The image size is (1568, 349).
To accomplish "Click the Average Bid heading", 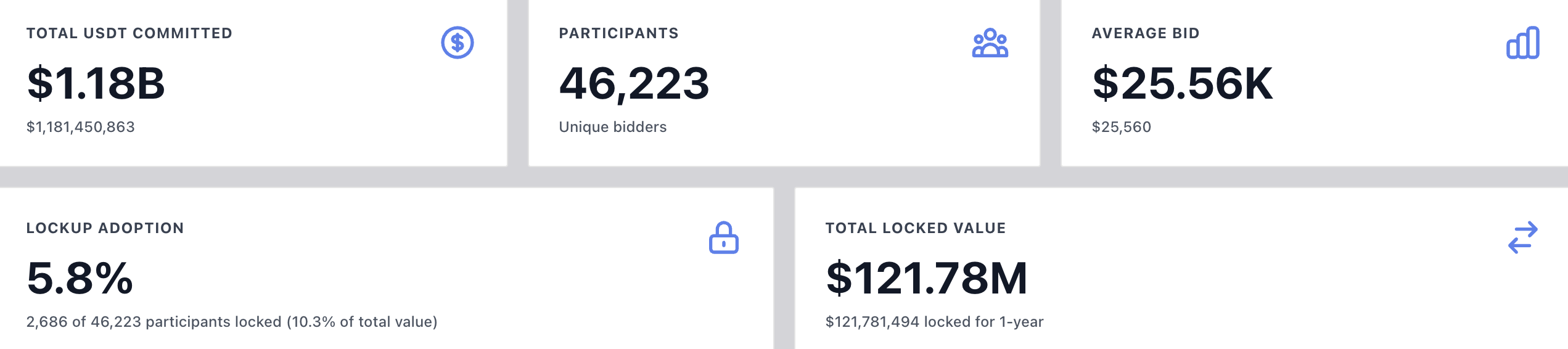I will pos(1146,33).
